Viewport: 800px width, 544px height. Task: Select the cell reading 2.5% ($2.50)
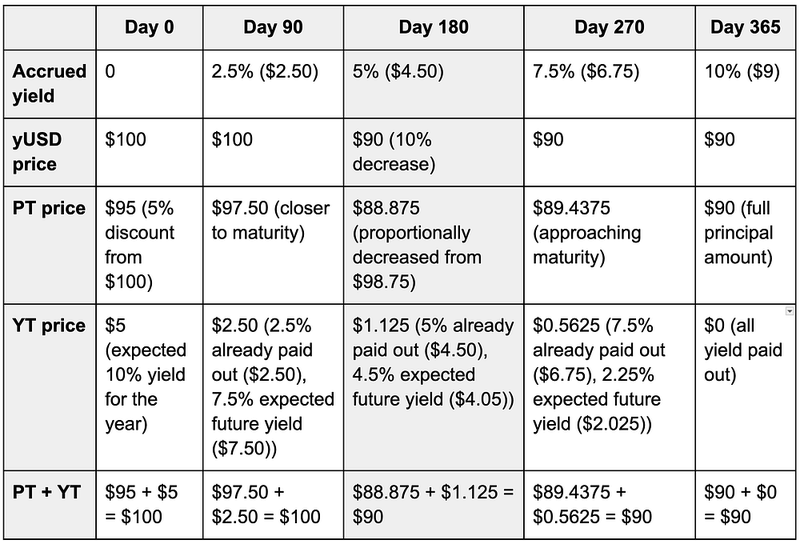coord(272,73)
